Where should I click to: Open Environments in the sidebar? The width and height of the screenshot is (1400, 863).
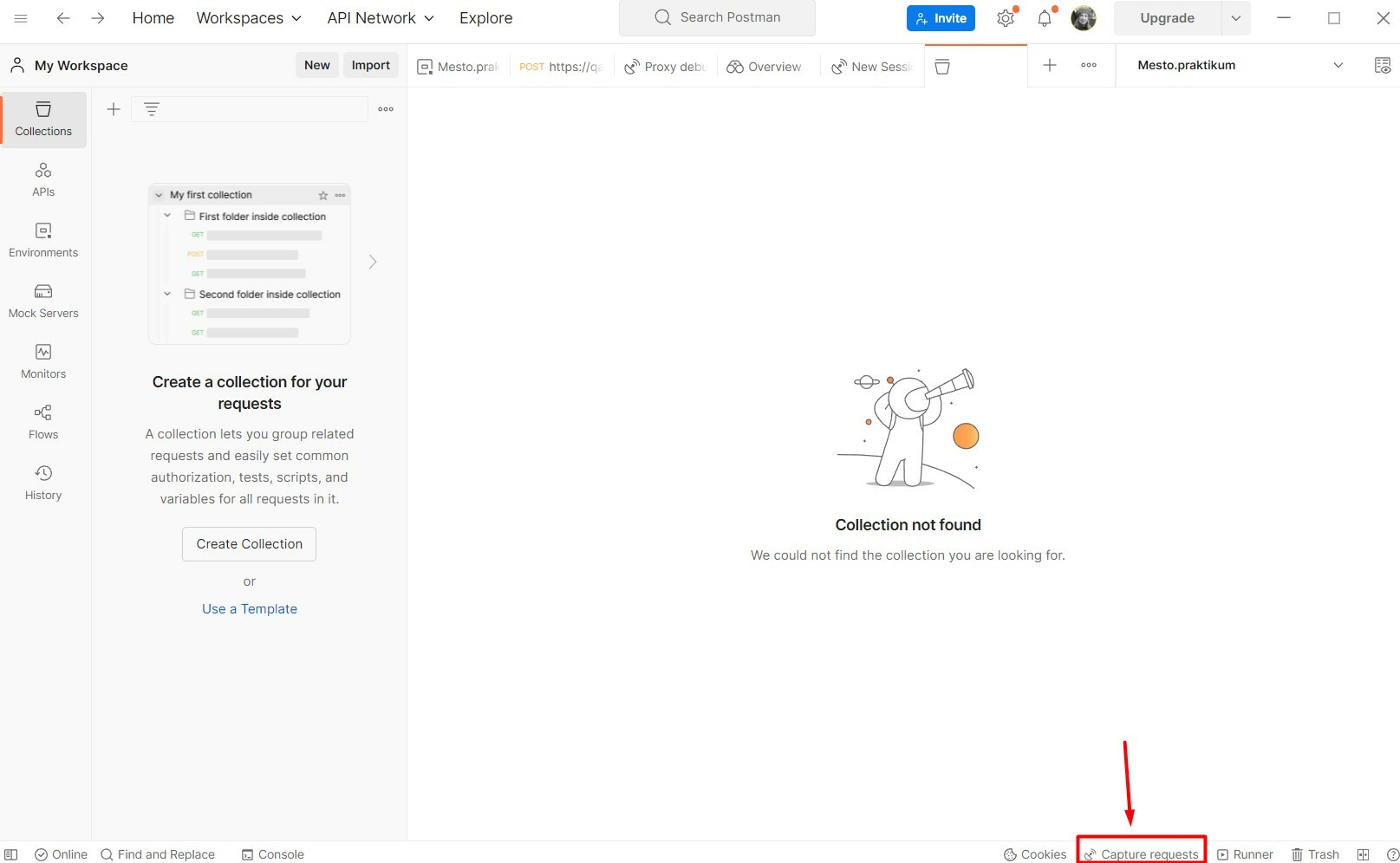point(43,241)
